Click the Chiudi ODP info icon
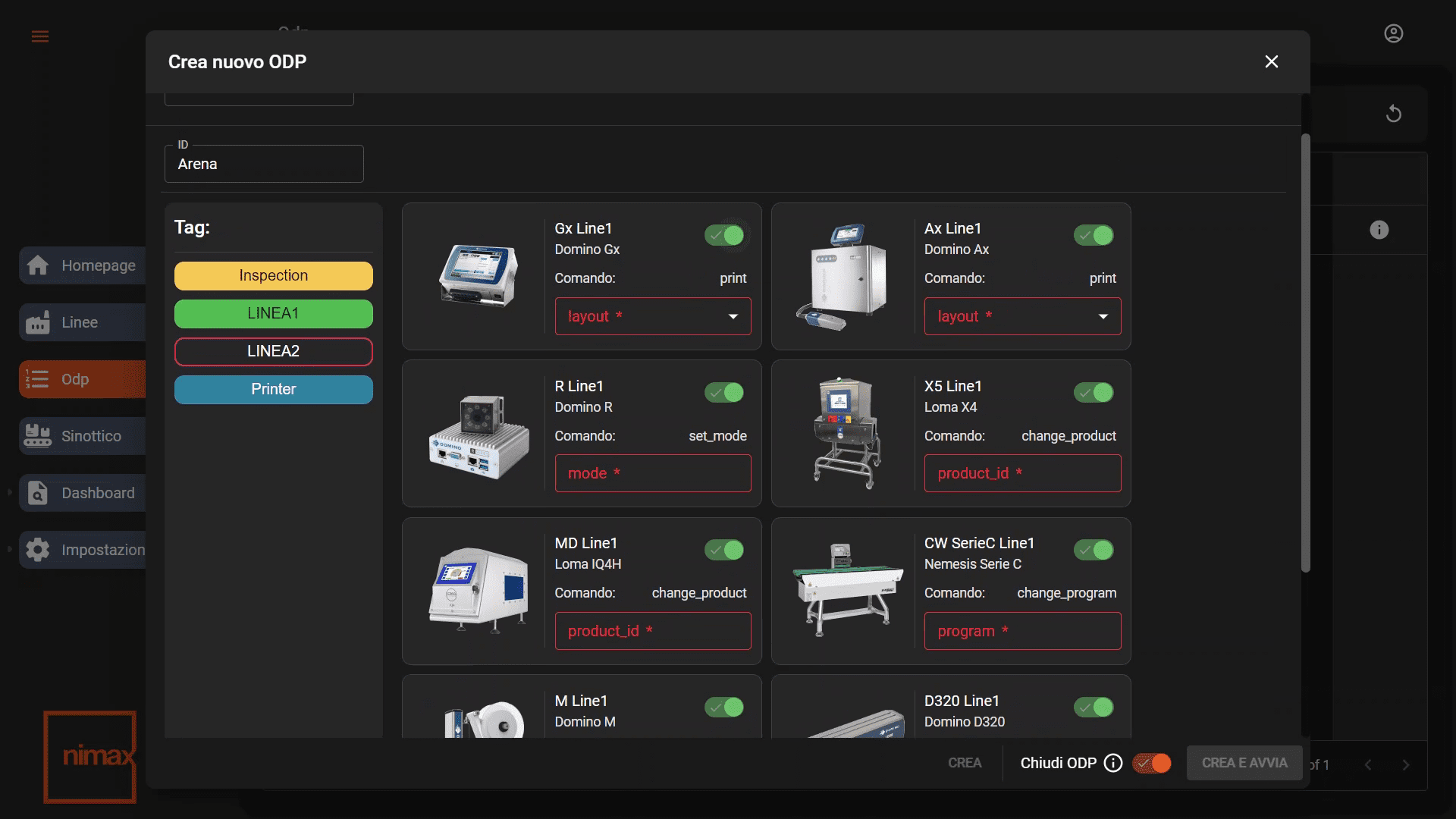The width and height of the screenshot is (1456, 819). click(x=1113, y=763)
